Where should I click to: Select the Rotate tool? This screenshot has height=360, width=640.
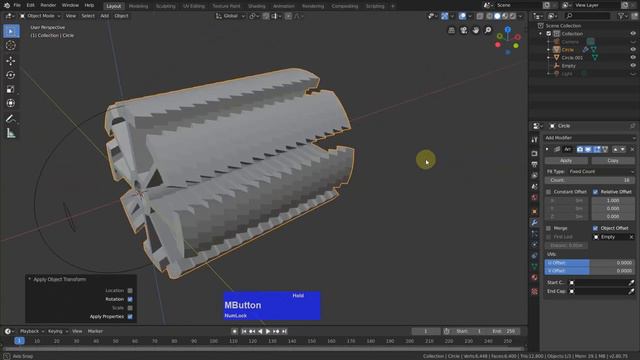click(11, 75)
